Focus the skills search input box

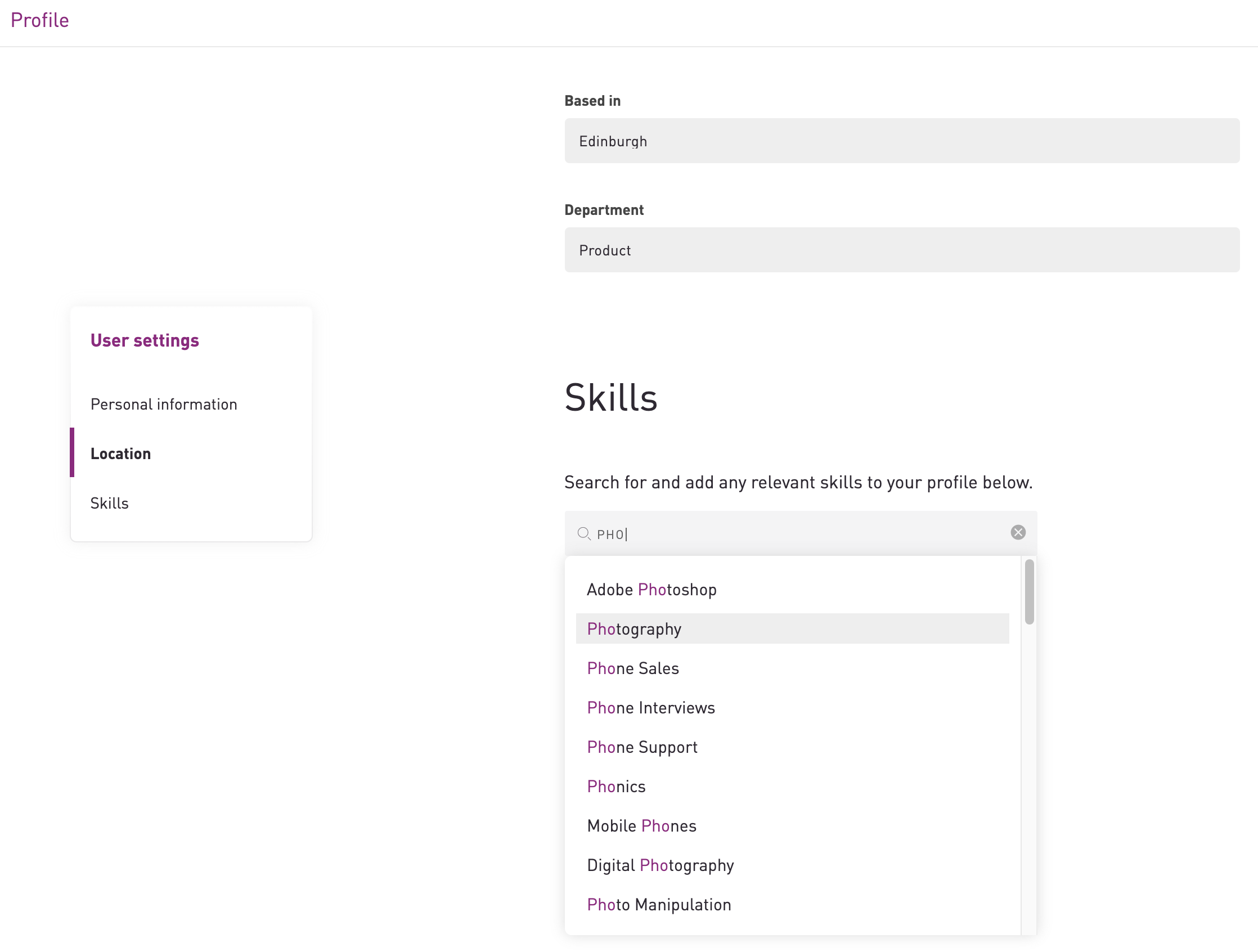(x=796, y=533)
